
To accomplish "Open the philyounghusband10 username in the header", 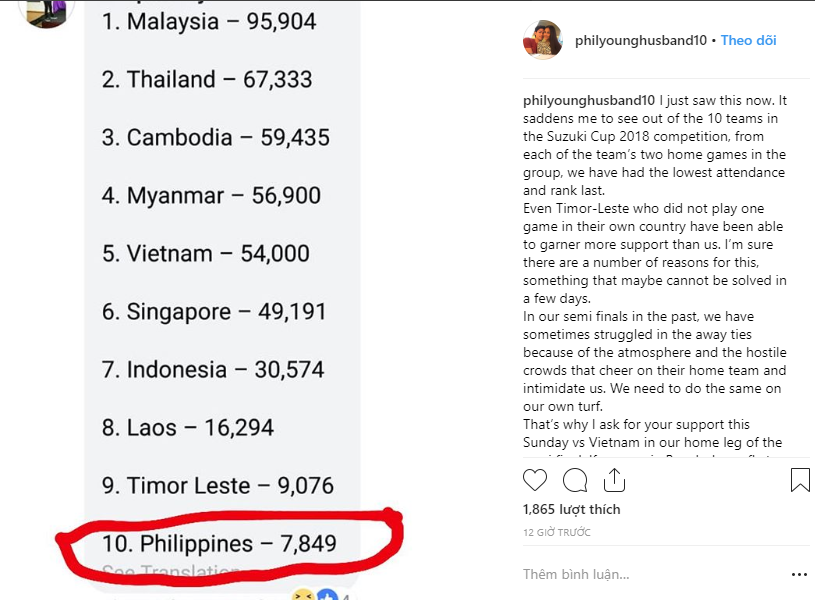I will [x=640, y=41].
